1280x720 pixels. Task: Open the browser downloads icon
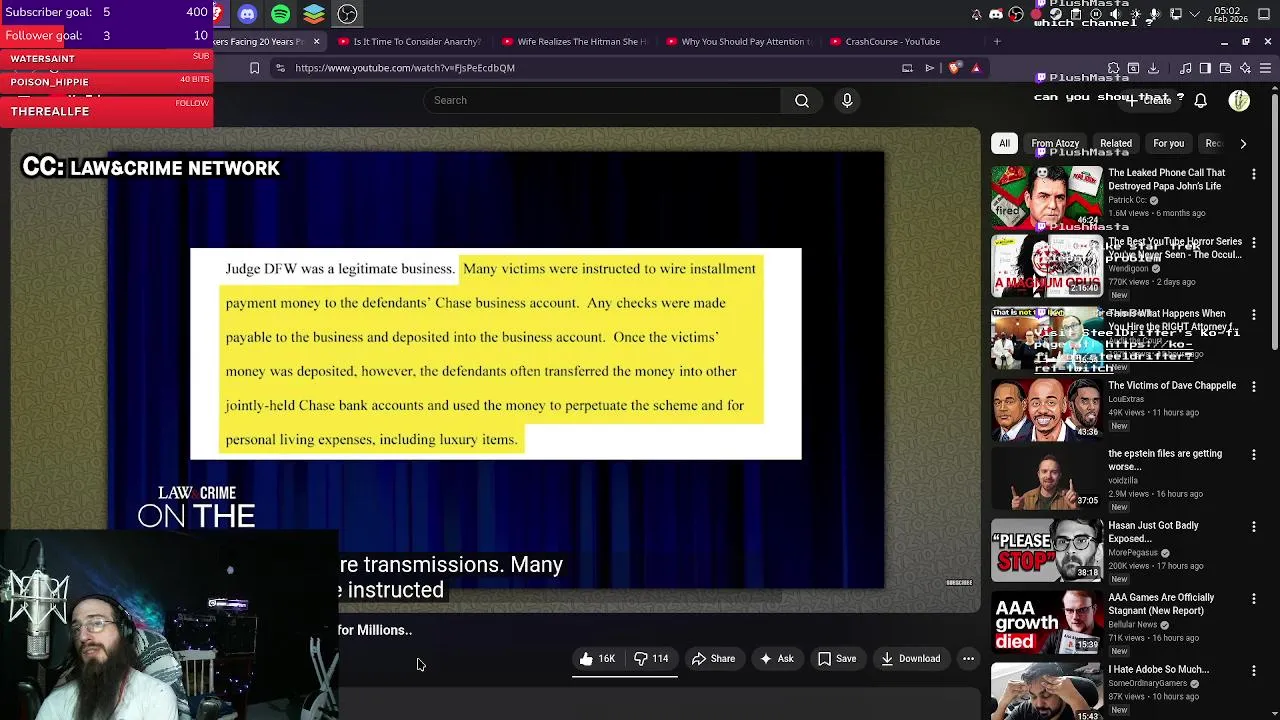click(1153, 68)
